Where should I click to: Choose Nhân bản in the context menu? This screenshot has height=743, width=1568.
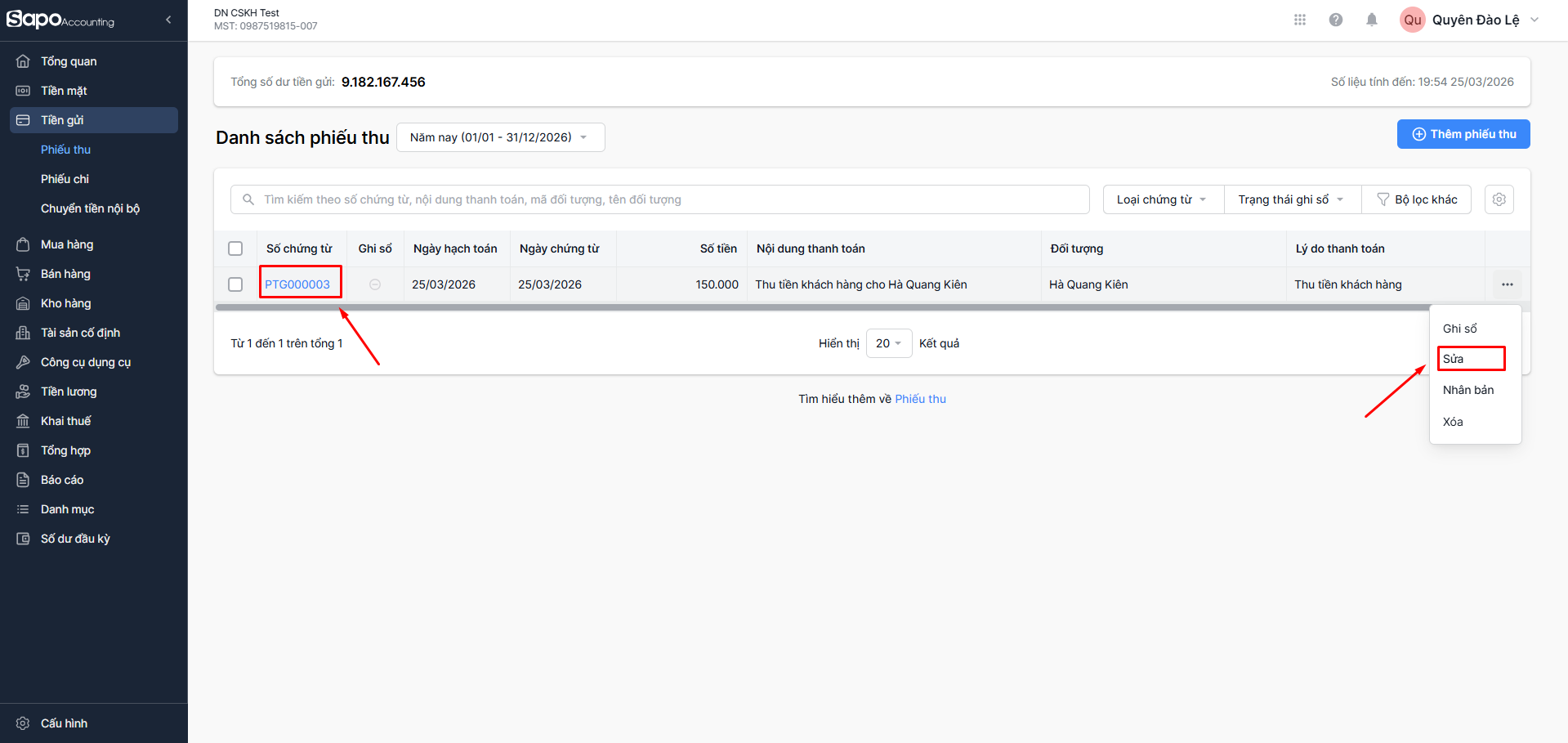(x=1468, y=390)
